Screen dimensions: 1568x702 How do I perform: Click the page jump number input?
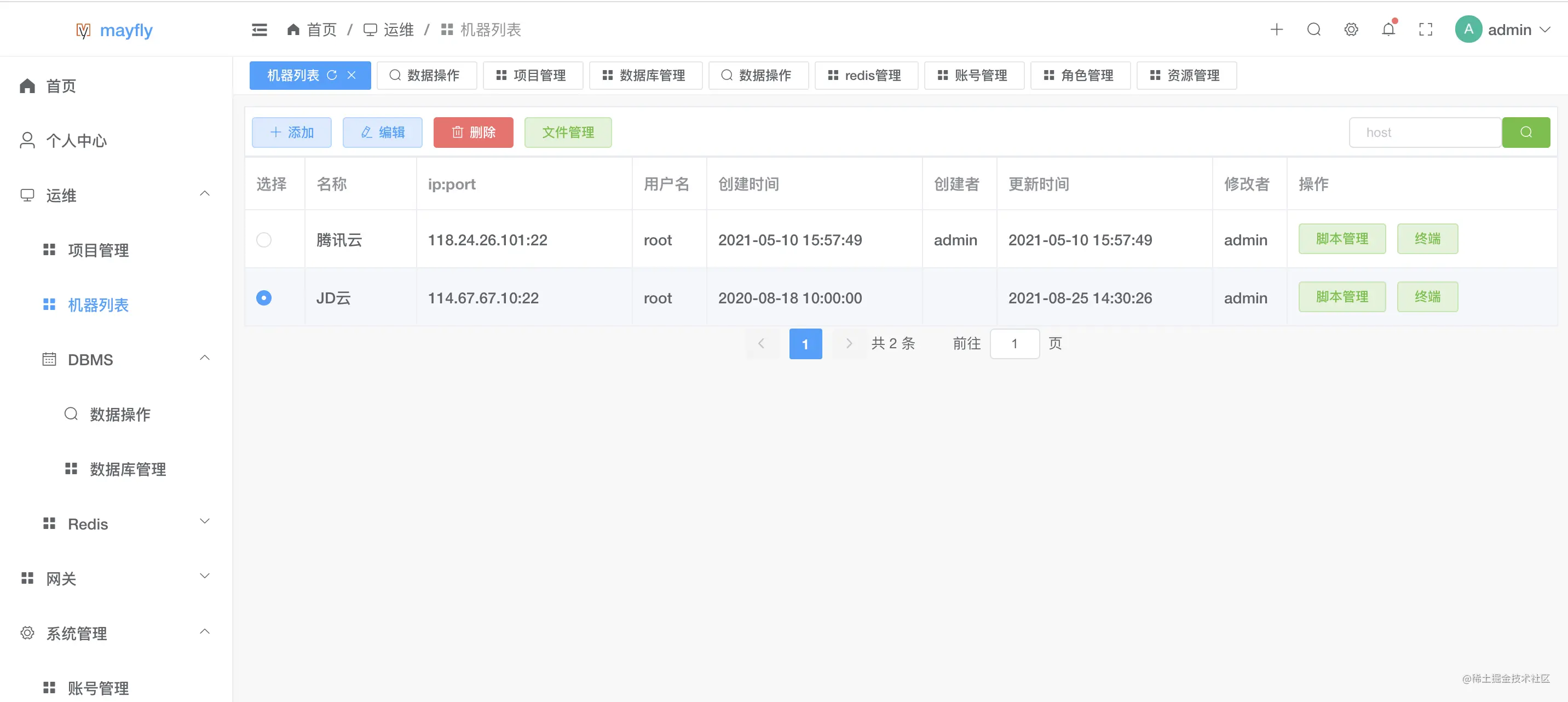[1014, 344]
